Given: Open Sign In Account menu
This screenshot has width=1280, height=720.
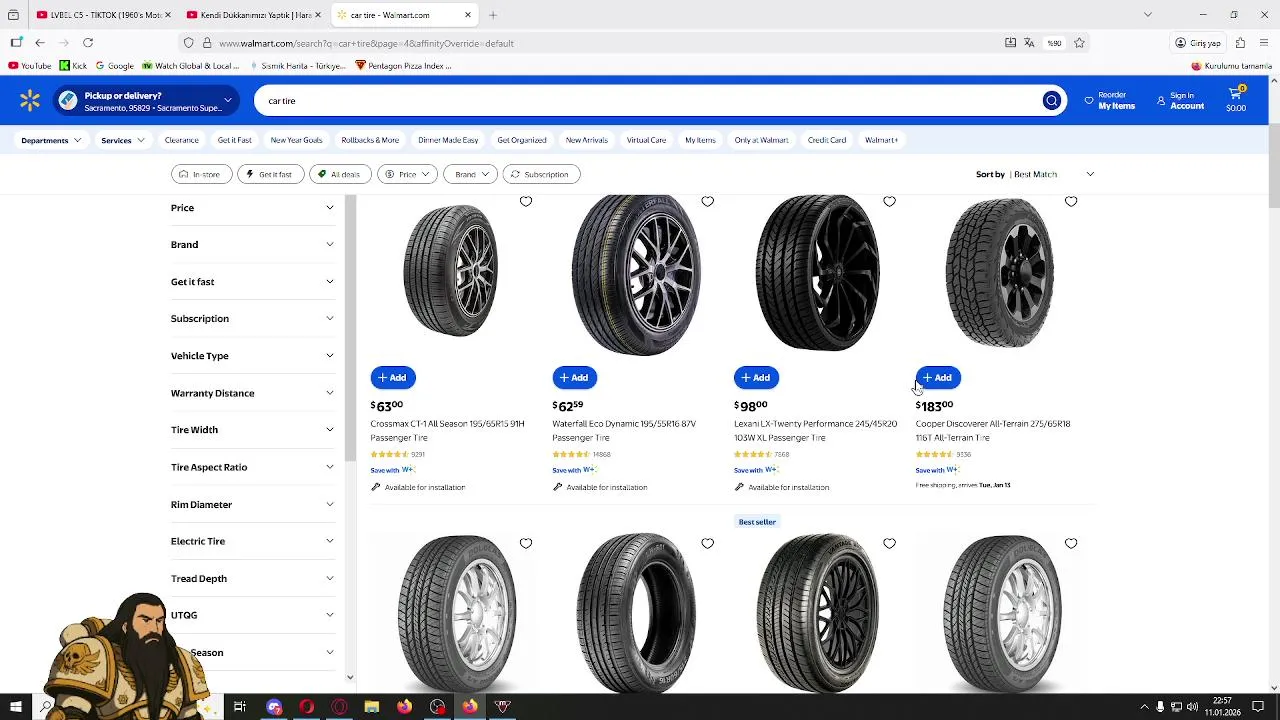Looking at the screenshot, I should pos(1180,101).
